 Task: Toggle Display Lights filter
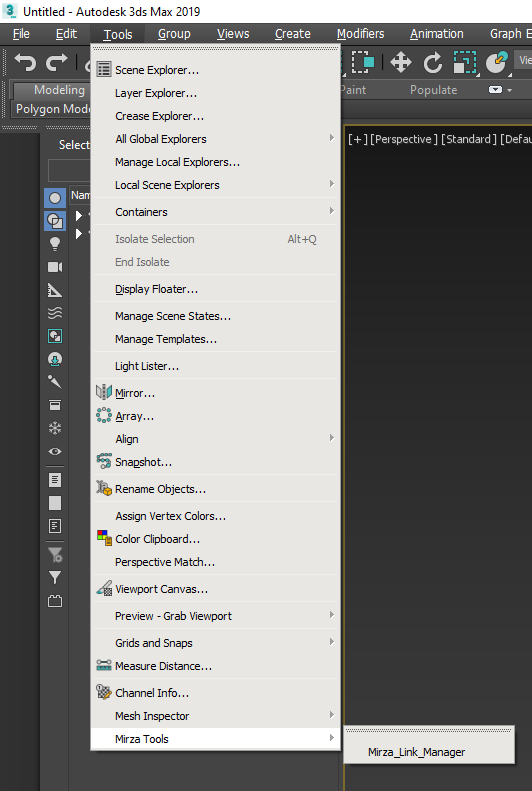[55, 244]
